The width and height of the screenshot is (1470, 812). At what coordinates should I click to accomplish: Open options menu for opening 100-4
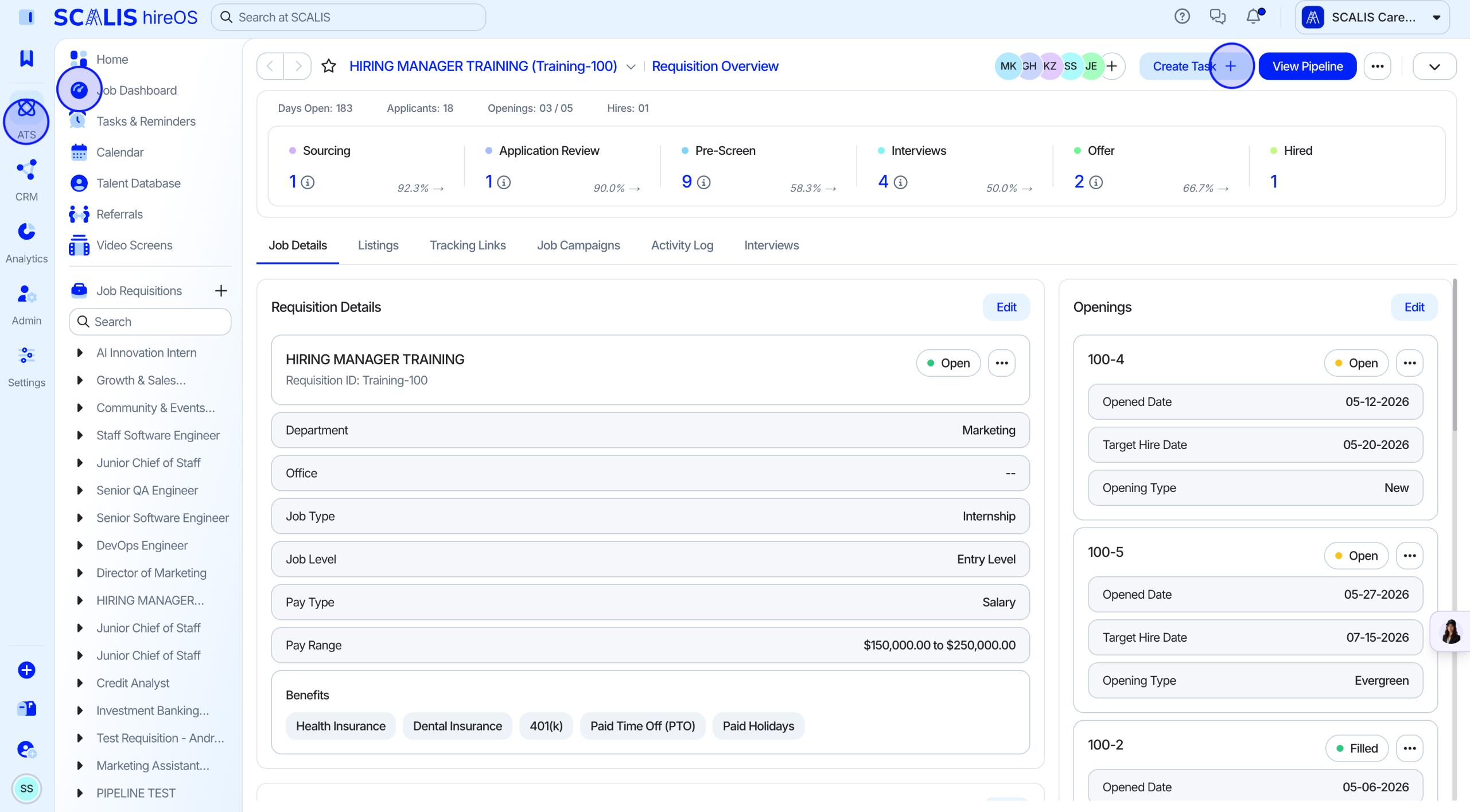pyautogui.click(x=1410, y=363)
